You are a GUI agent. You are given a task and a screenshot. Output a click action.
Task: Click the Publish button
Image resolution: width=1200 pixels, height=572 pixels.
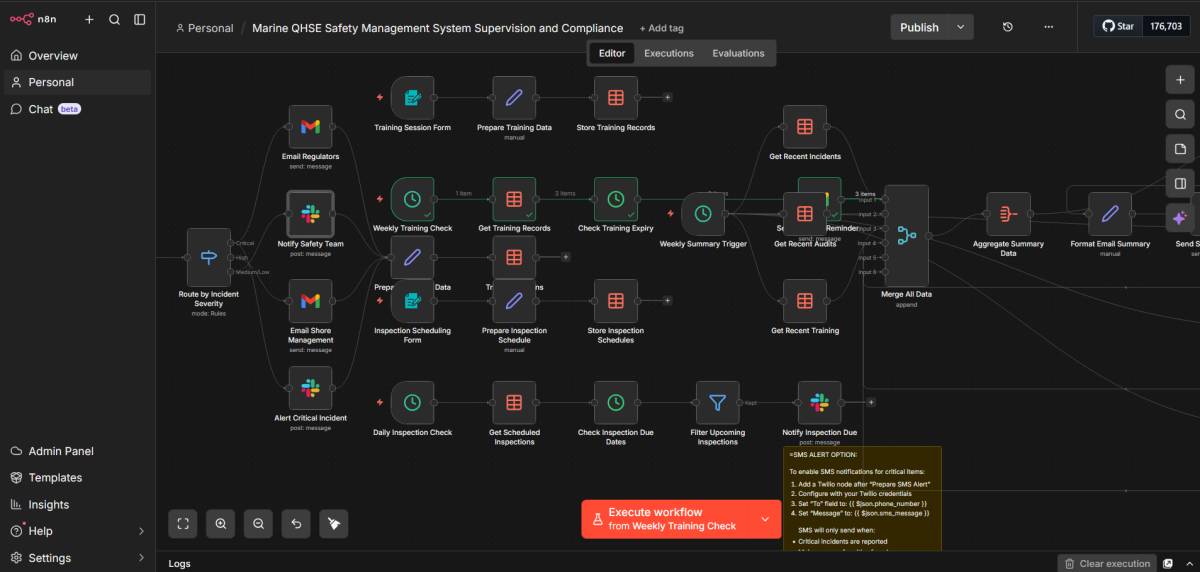tap(920, 27)
